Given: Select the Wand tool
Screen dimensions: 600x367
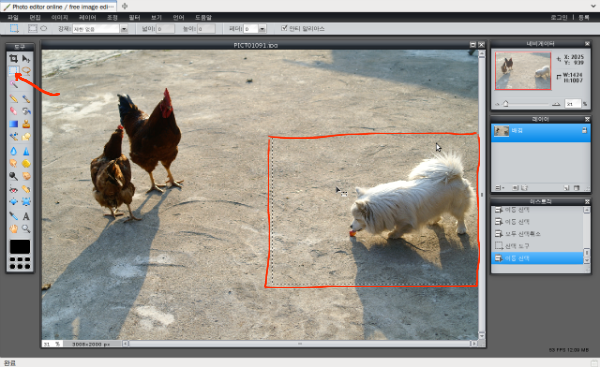Looking at the screenshot, I should click(13, 83).
